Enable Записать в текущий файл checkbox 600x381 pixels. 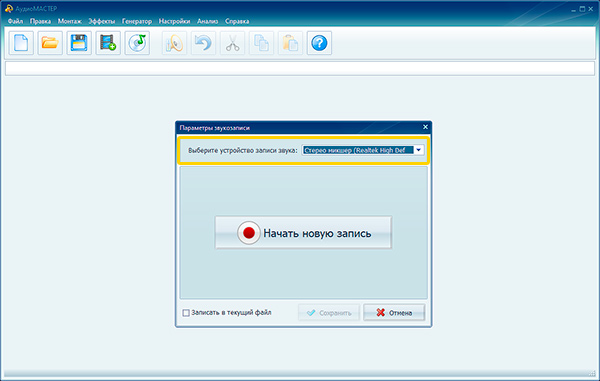coord(186,313)
